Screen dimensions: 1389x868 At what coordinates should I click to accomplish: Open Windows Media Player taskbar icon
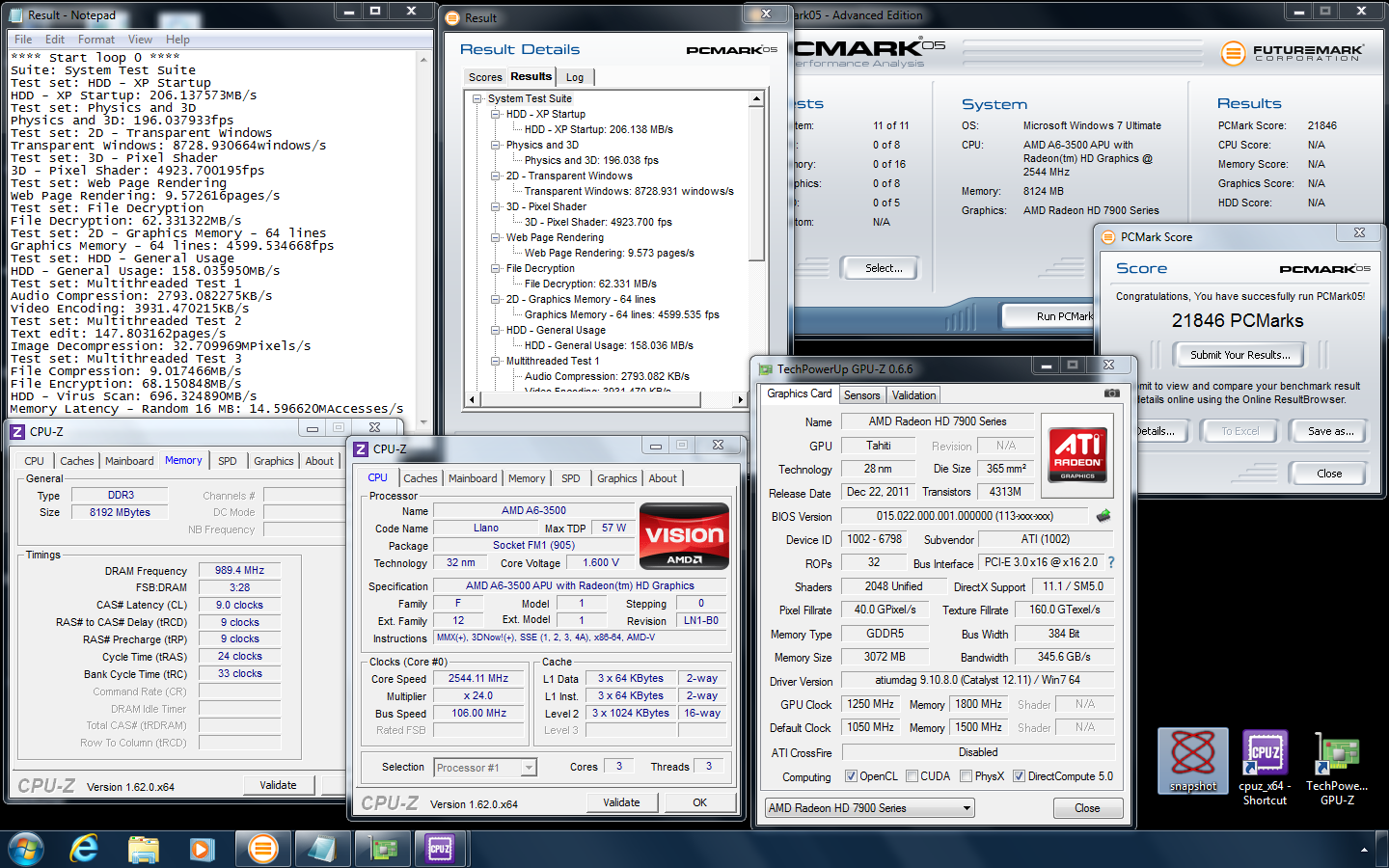coord(202,849)
